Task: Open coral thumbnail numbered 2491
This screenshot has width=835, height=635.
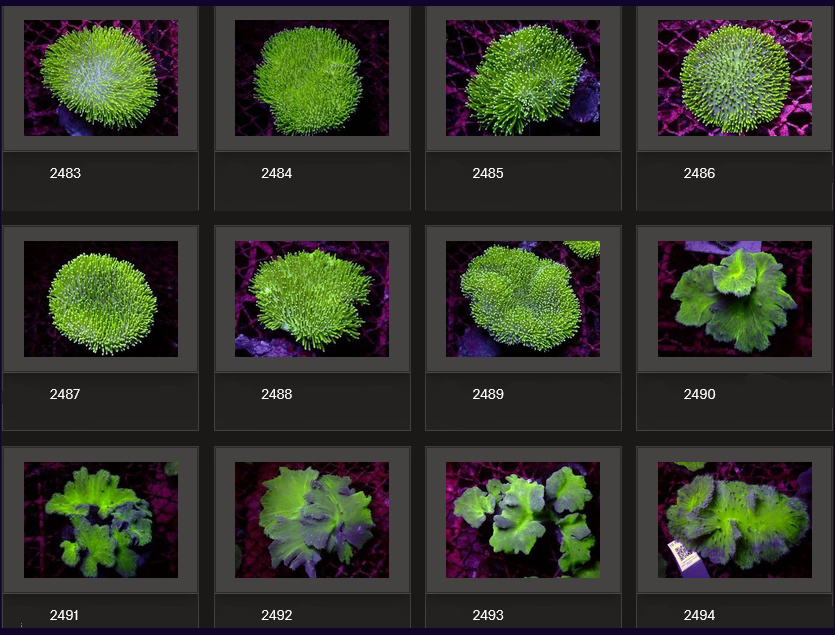Action: pos(101,520)
